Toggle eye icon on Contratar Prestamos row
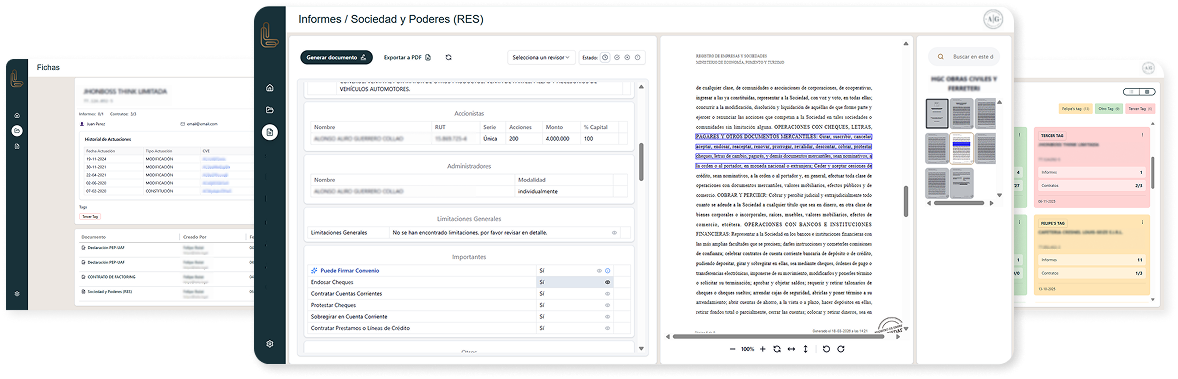The image size is (1178, 379). point(608,329)
